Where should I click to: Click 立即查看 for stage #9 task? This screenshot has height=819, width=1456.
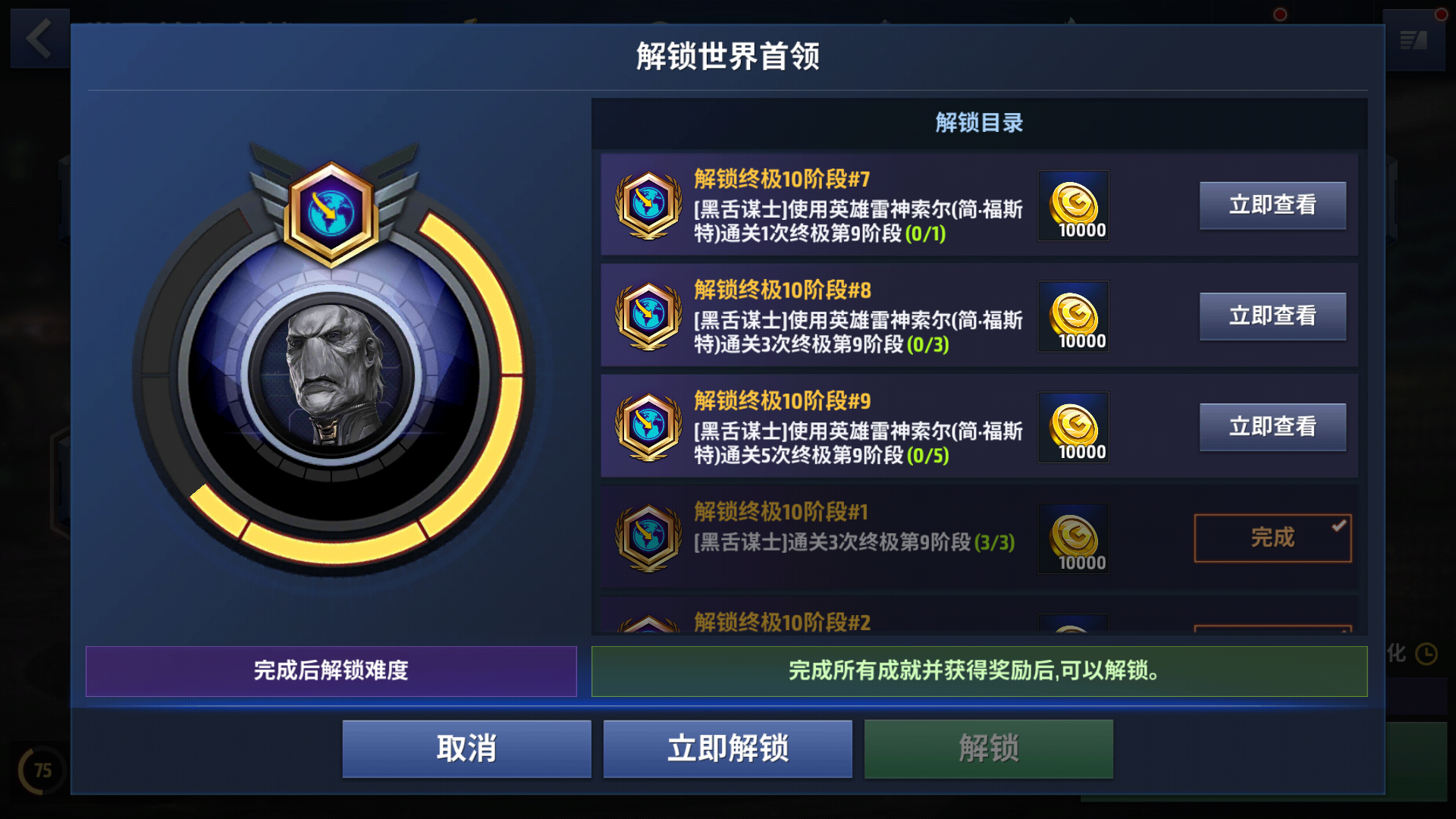click(x=1272, y=427)
